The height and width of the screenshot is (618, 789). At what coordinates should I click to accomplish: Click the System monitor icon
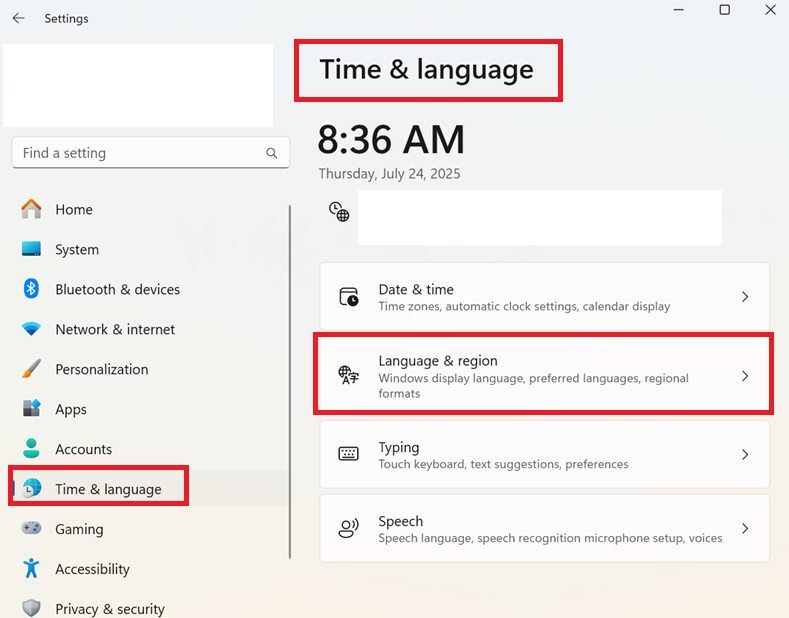tap(31, 249)
